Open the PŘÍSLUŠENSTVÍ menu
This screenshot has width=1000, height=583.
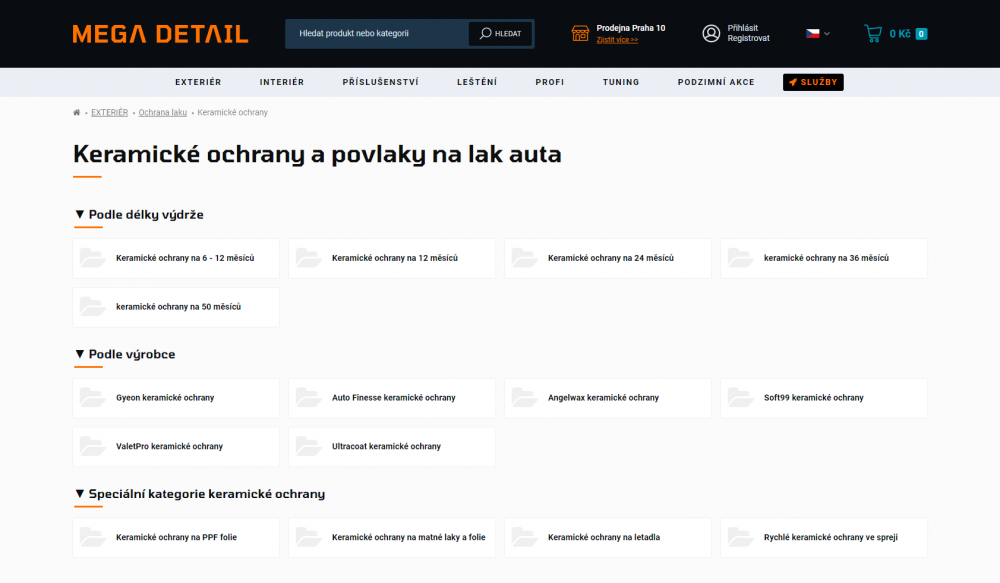[381, 82]
